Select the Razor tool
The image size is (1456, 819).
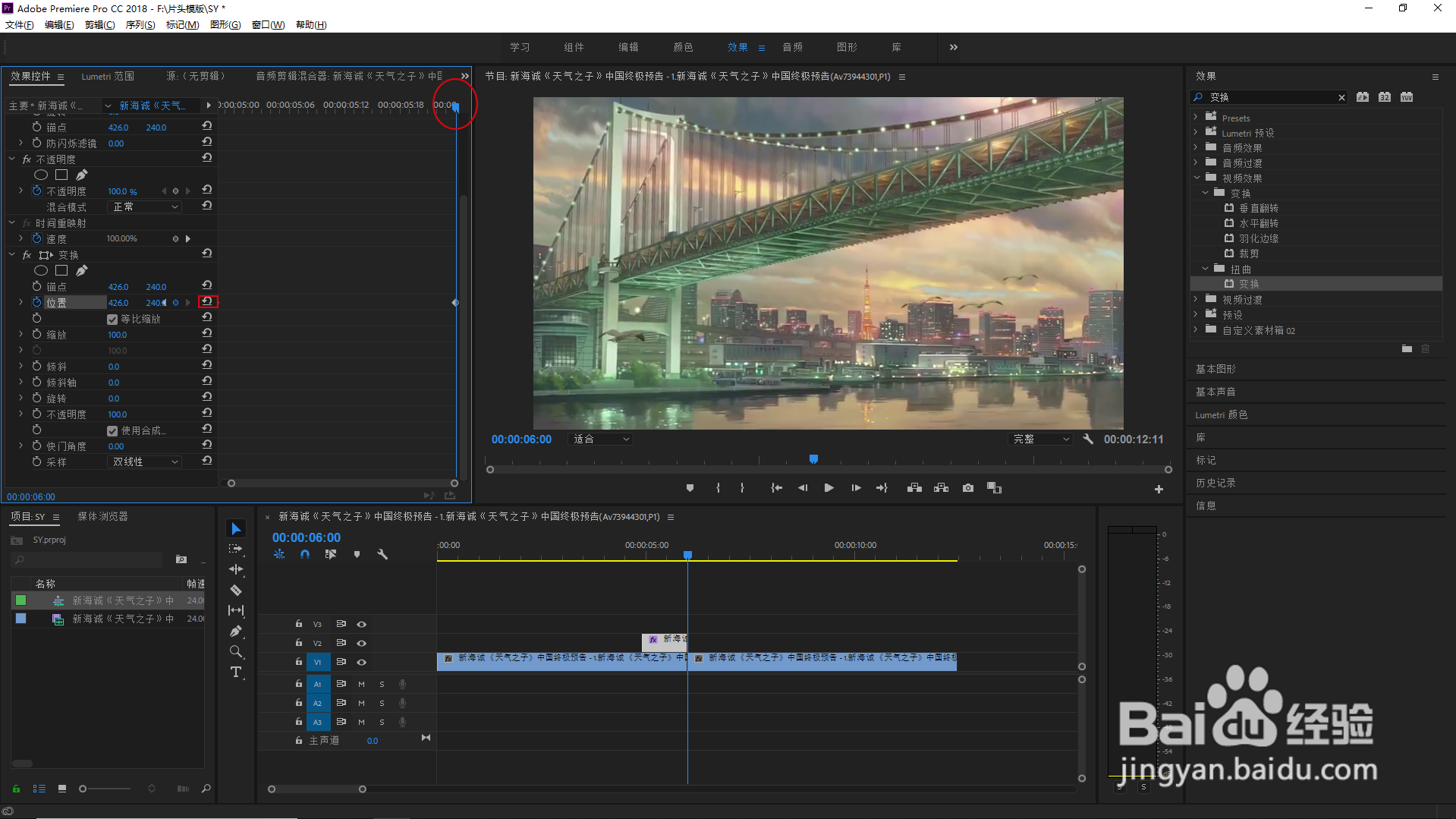tap(236, 590)
